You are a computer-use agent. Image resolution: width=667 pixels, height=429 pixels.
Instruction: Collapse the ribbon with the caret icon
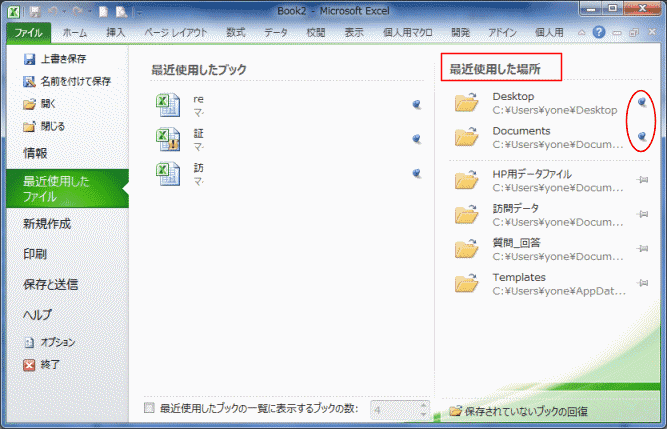[581, 32]
